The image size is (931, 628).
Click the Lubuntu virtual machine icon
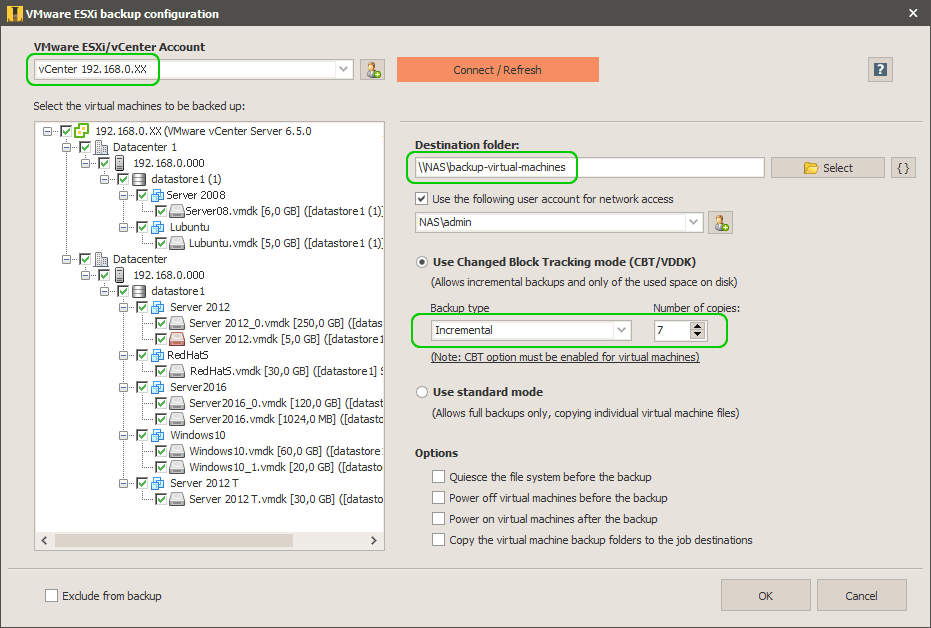pyautogui.click(x=158, y=227)
